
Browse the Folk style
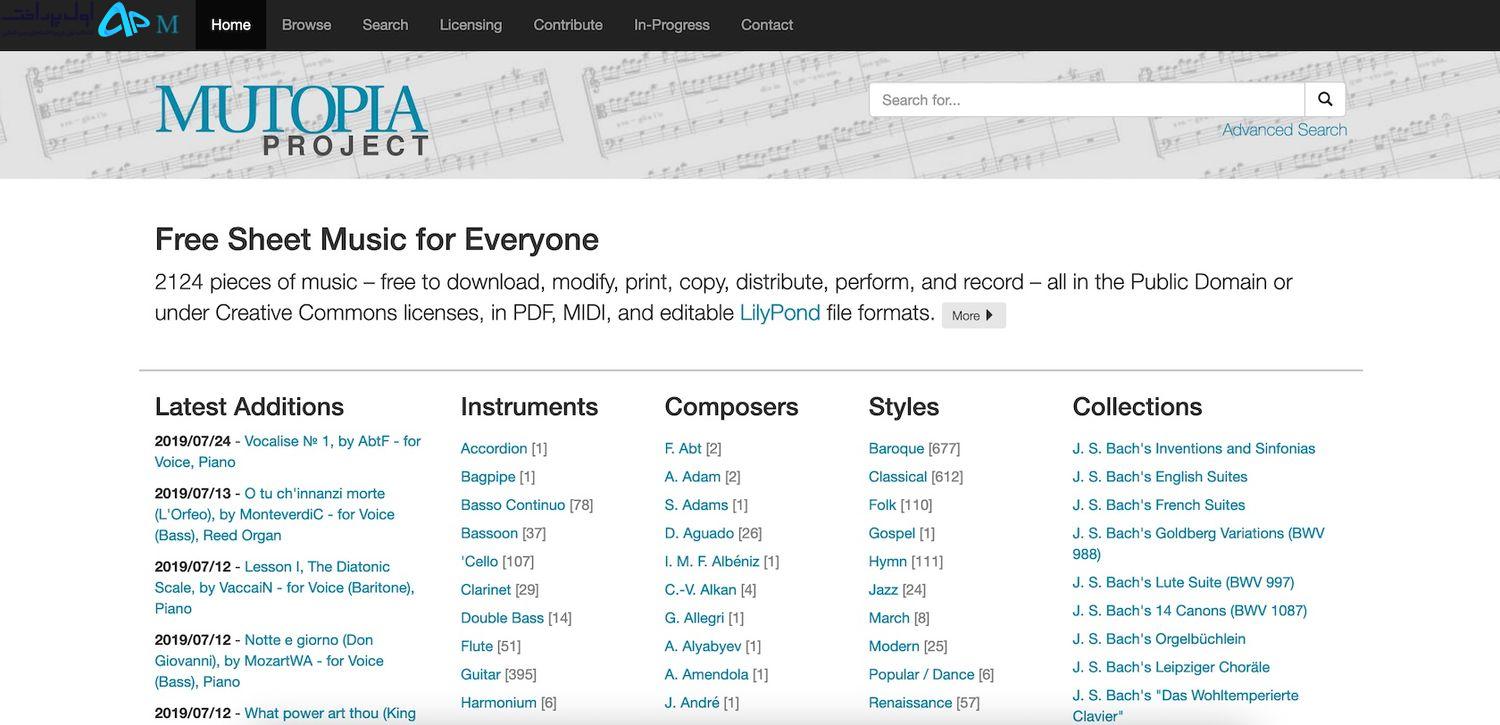(882, 505)
